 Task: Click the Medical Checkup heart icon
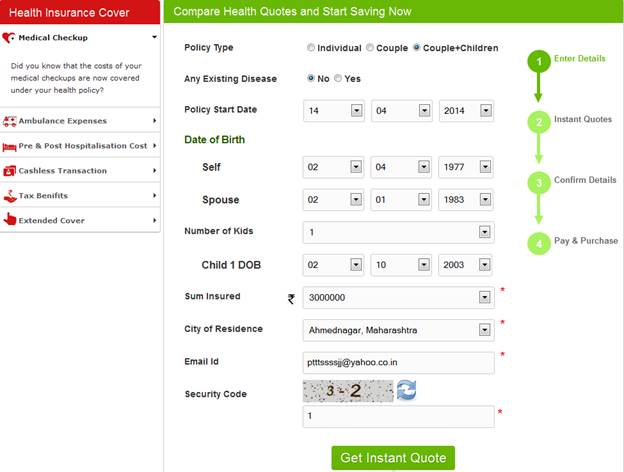10,38
